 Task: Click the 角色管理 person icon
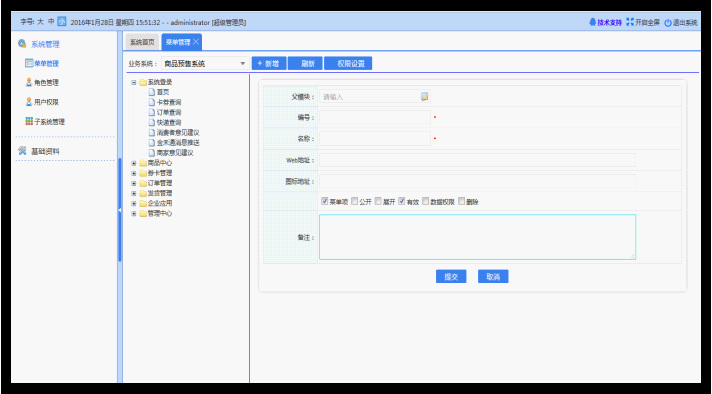coord(29,82)
